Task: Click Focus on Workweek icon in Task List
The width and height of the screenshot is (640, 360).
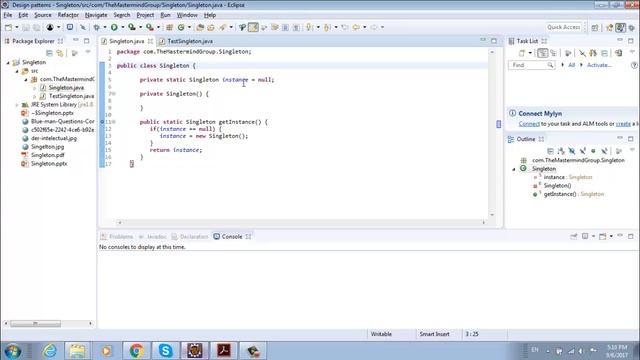Action: tap(568, 53)
